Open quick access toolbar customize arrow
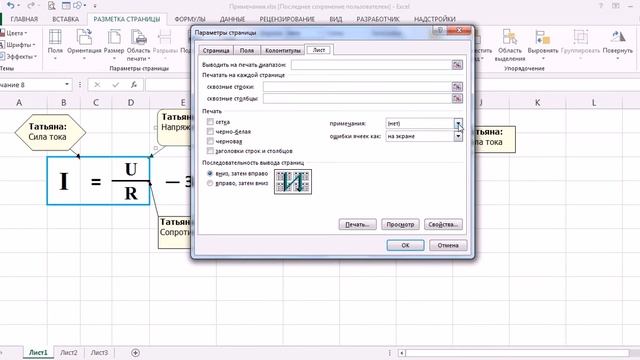 pyautogui.click(x=95, y=6)
